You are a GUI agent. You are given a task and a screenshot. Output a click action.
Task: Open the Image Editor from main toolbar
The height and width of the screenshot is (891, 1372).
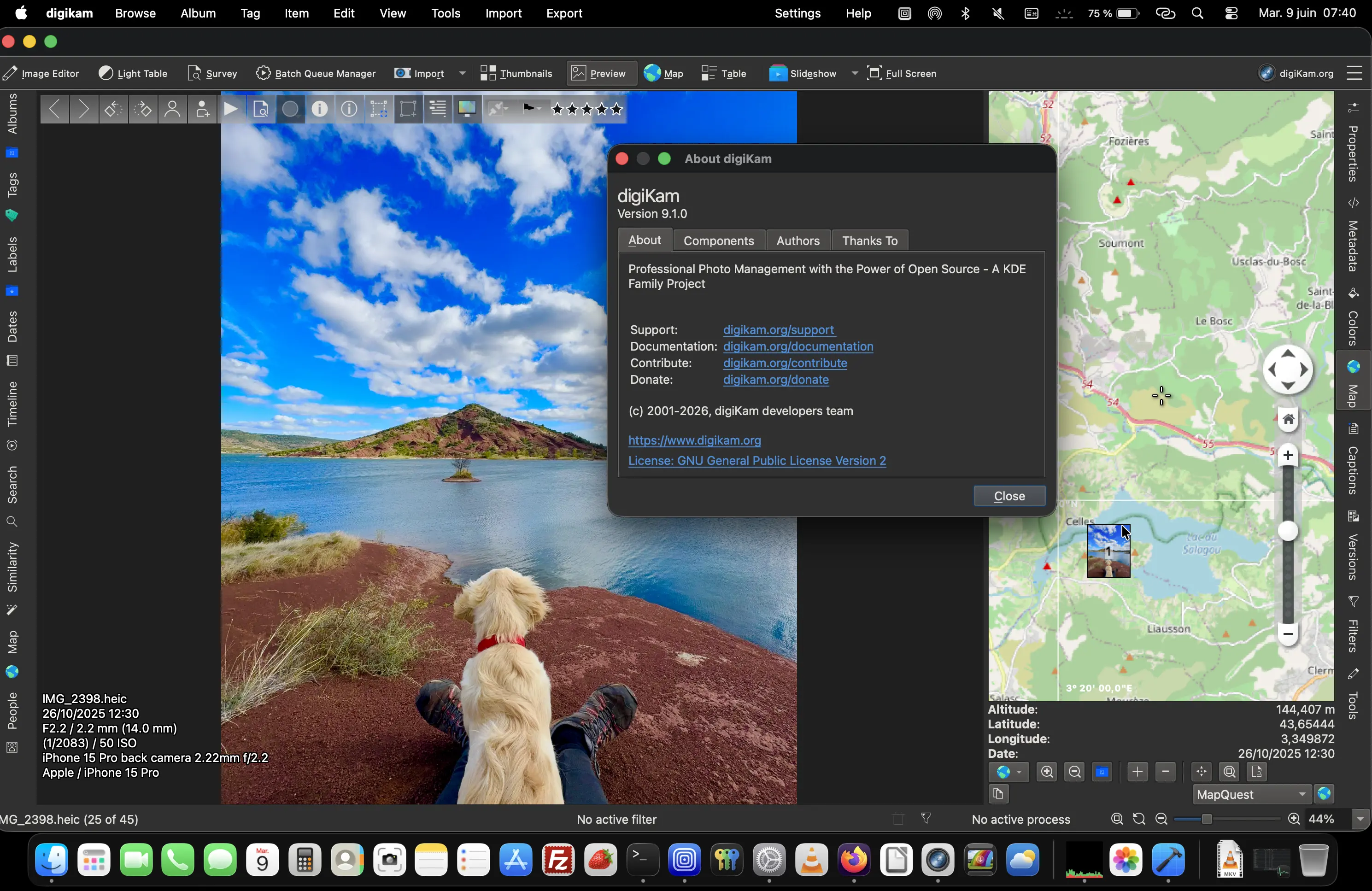tap(41, 73)
